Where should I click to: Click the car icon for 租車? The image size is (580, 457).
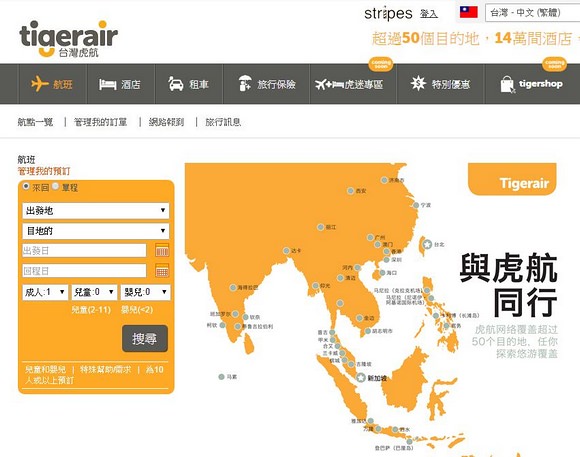pos(176,84)
